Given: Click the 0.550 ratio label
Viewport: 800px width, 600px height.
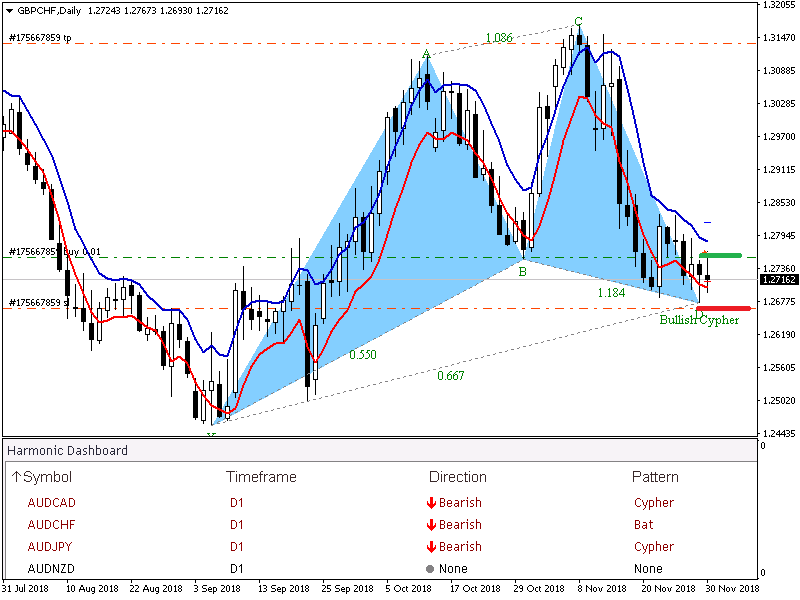Looking at the screenshot, I should [363, 355].
